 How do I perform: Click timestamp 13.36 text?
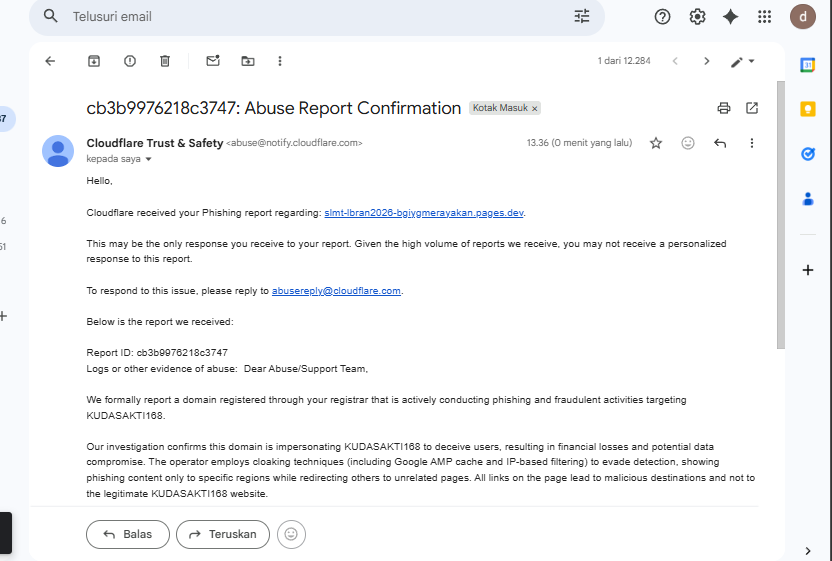579,143
